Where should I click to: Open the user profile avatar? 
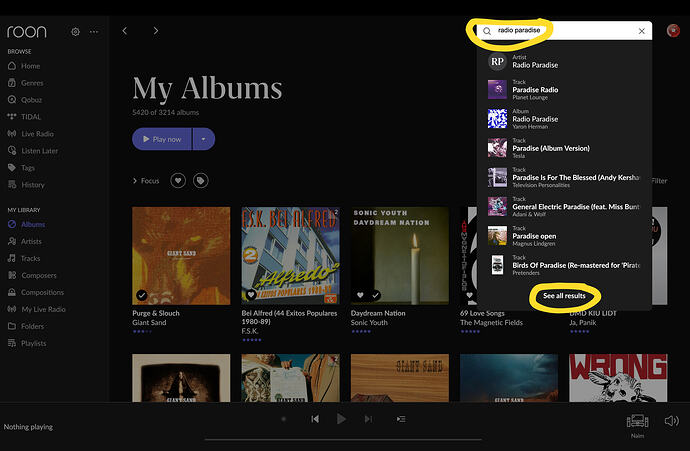point(673,31)
